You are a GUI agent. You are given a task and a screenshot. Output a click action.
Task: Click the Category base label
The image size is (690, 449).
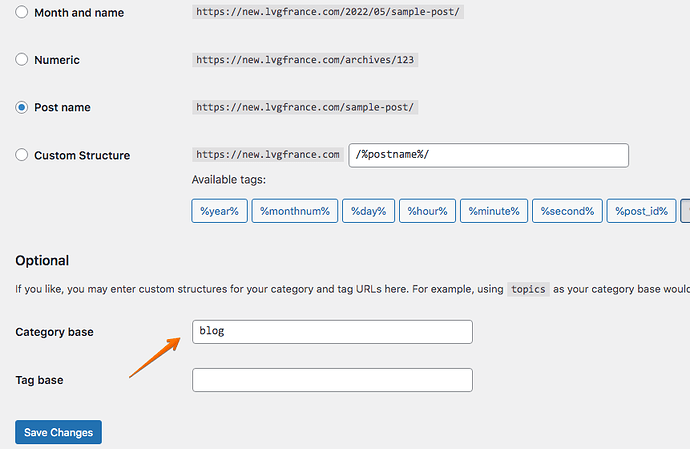(x=55, y=332)
